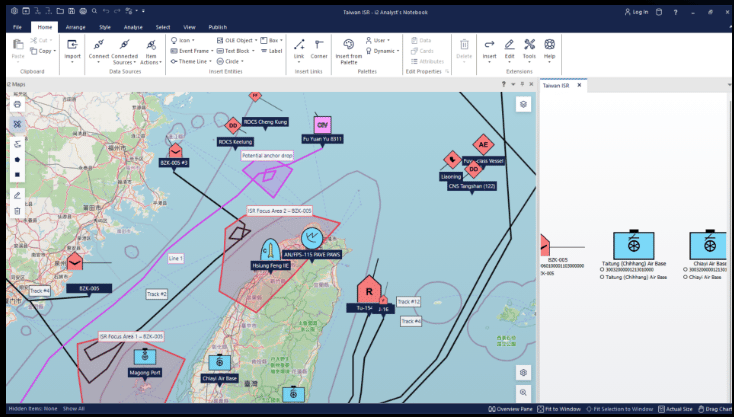Switch to the Select ribbon tab
734x417 pixels.
coord(163,27)
